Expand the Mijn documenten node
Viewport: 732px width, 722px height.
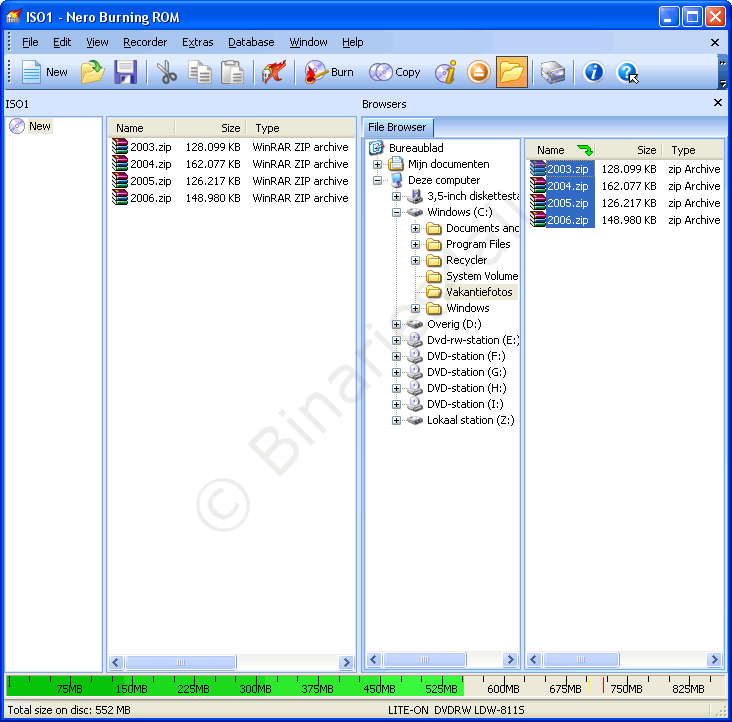(x=377, y=164)
